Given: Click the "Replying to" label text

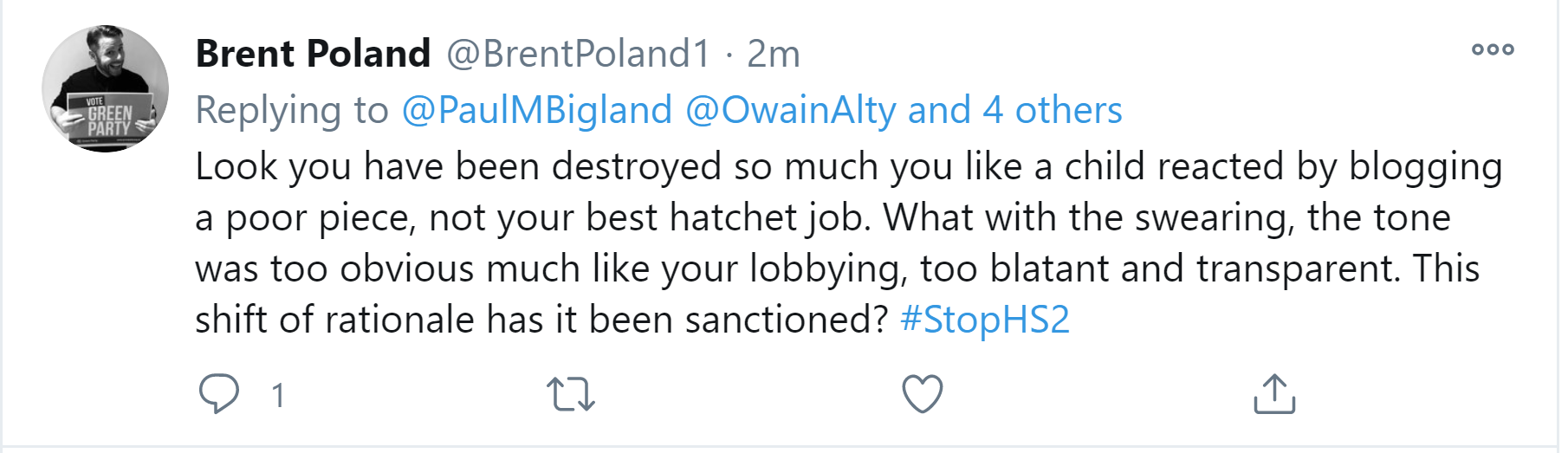Looking at the screenshot, I should click(x=292, y=111).
